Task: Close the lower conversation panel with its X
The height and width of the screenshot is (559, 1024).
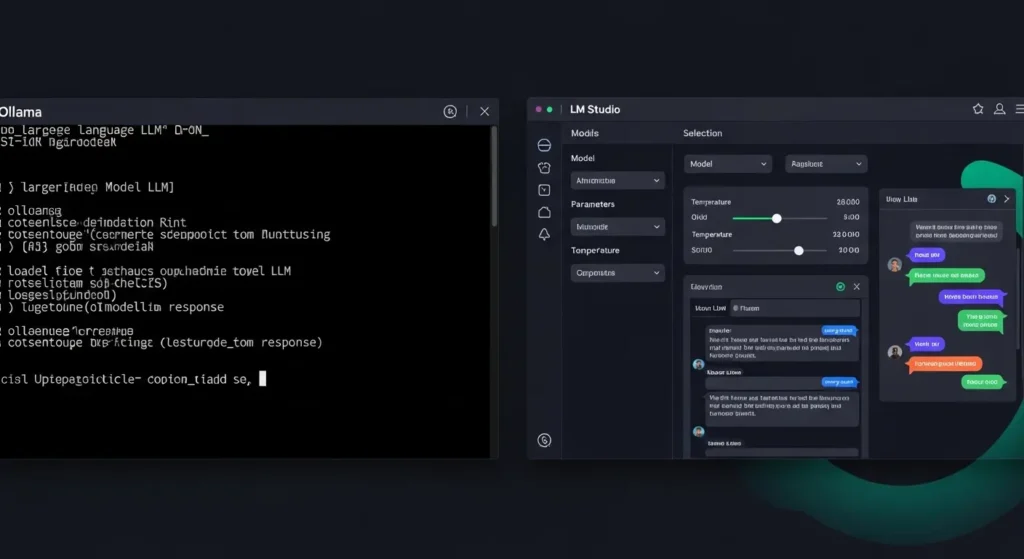Action: (x=857, y=287)
